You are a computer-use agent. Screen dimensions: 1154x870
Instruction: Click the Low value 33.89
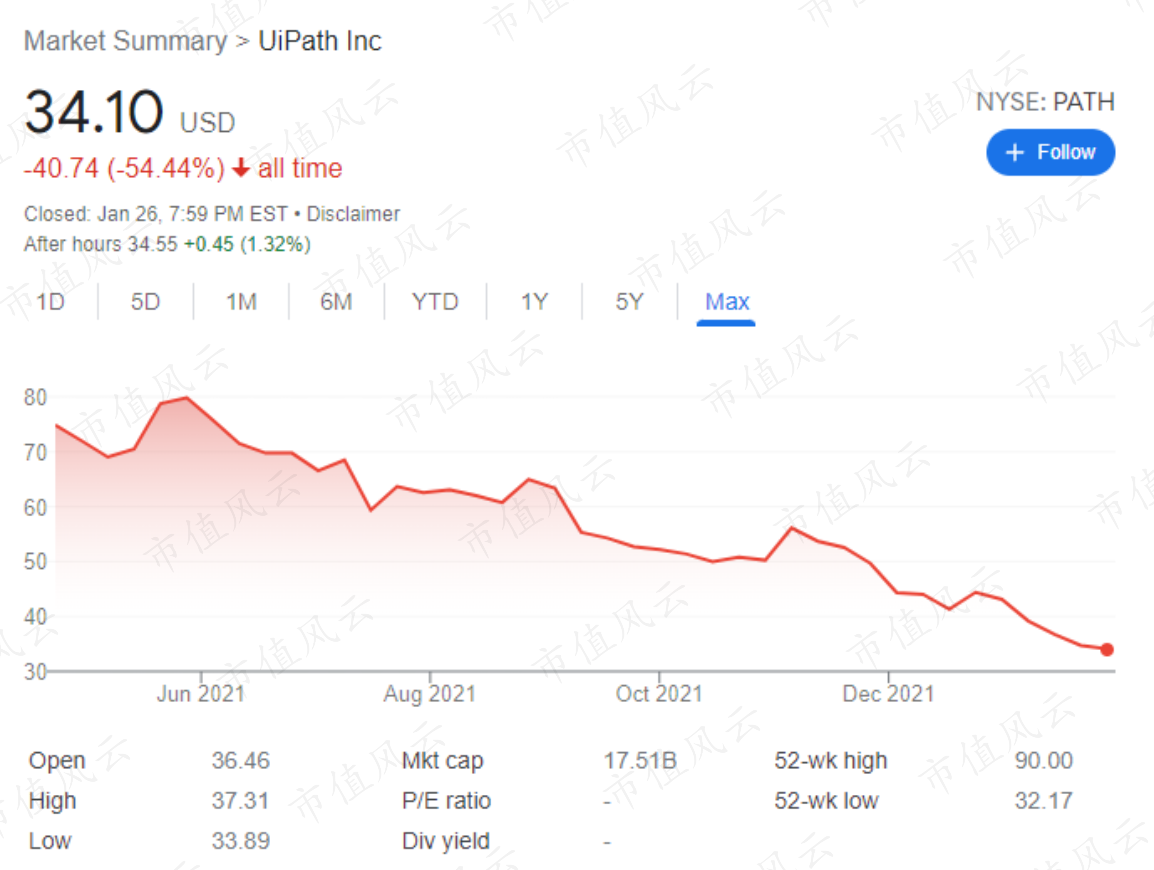(x=241, y=841)
